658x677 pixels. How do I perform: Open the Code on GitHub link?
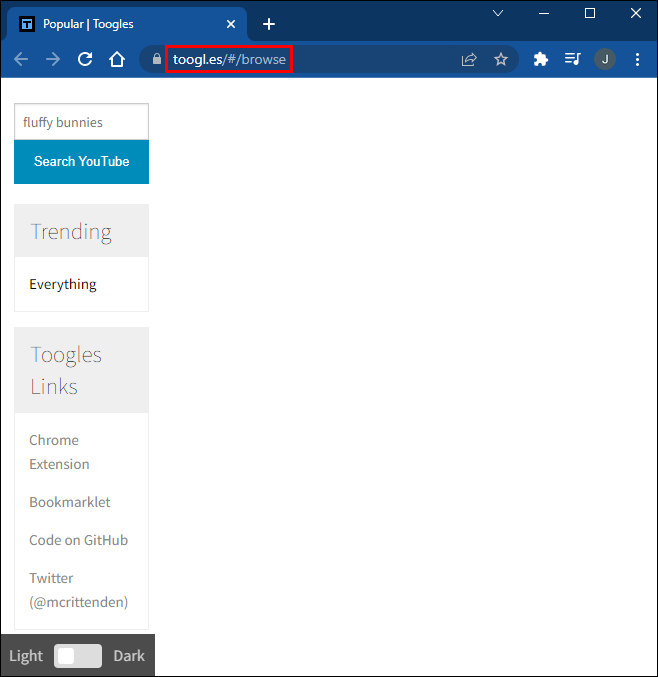pyautogui.click(x=79, y=540)
